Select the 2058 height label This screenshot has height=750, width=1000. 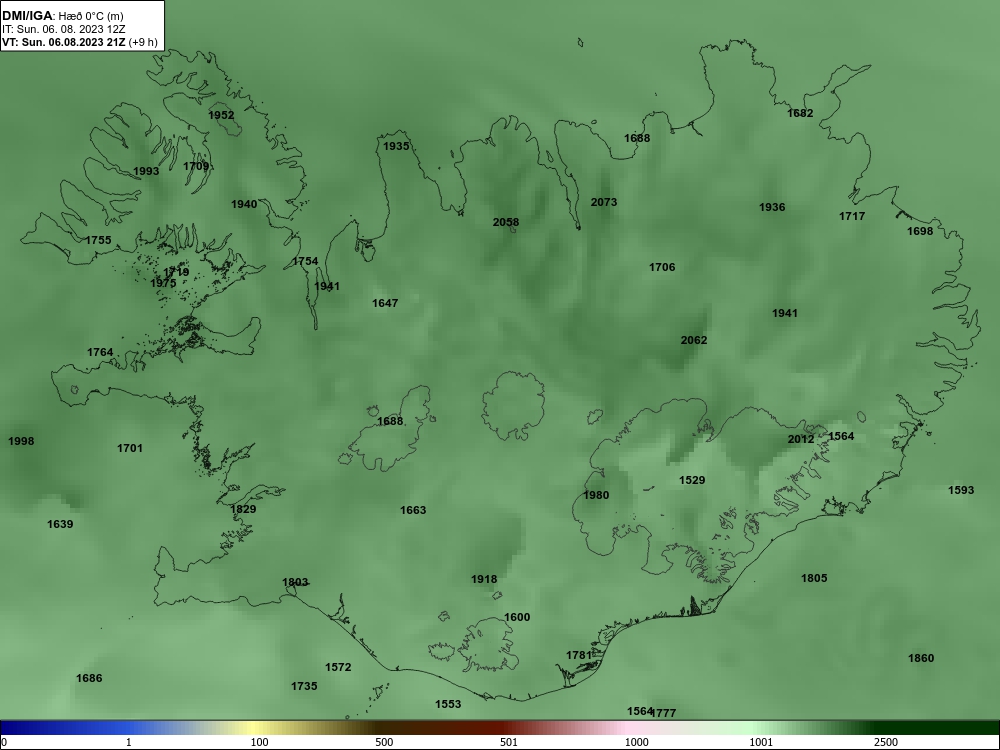[506, 222]
